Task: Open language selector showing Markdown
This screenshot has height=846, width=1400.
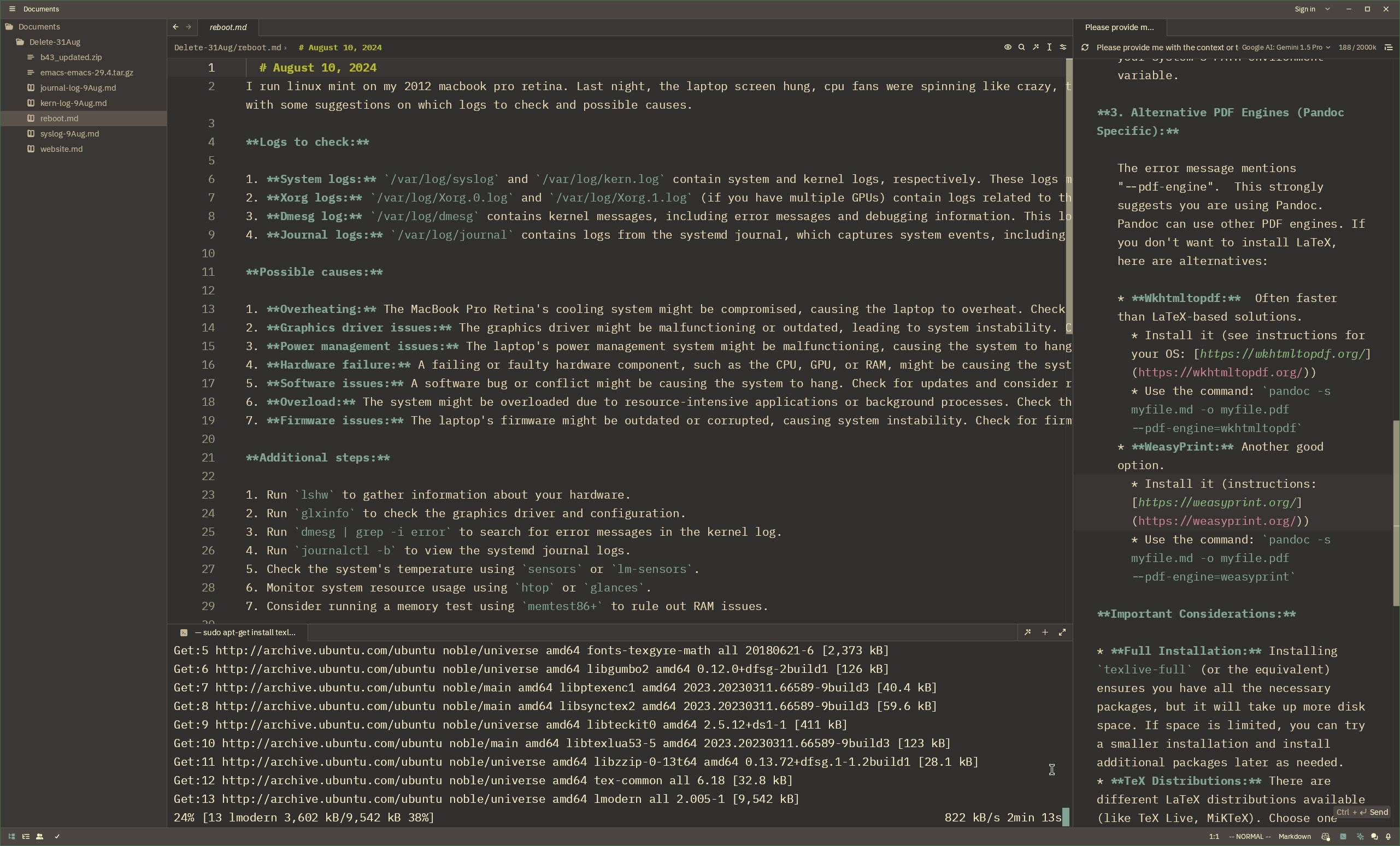Action: point(1295,836)
